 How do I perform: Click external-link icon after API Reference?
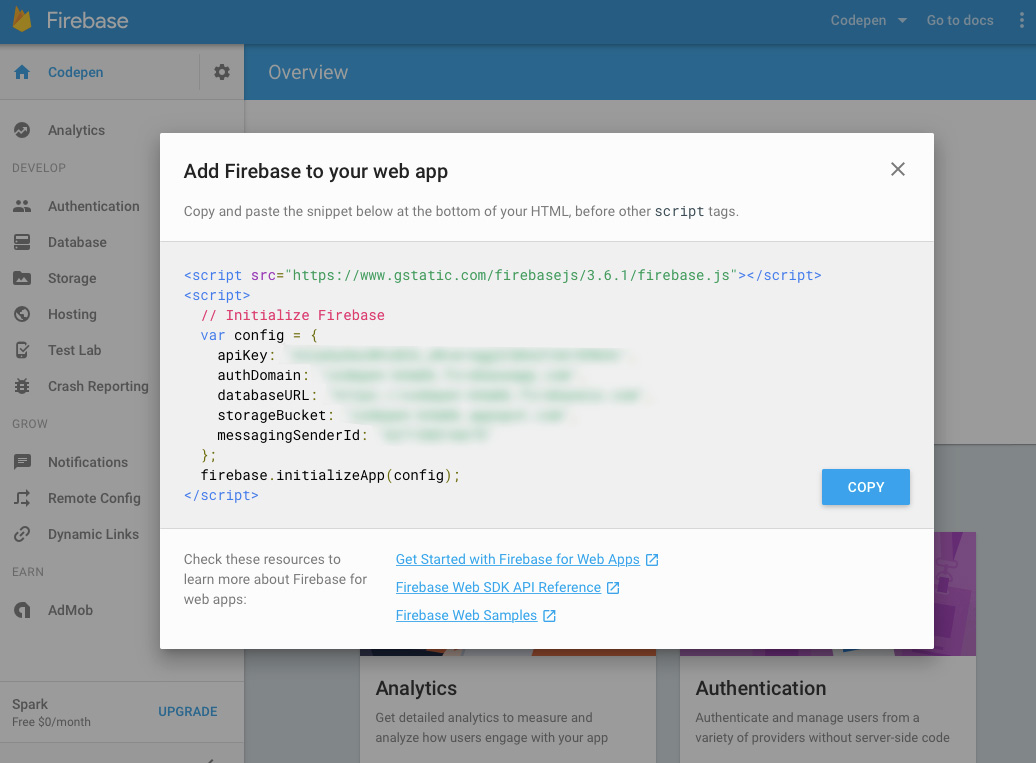(x=613, y=587)
